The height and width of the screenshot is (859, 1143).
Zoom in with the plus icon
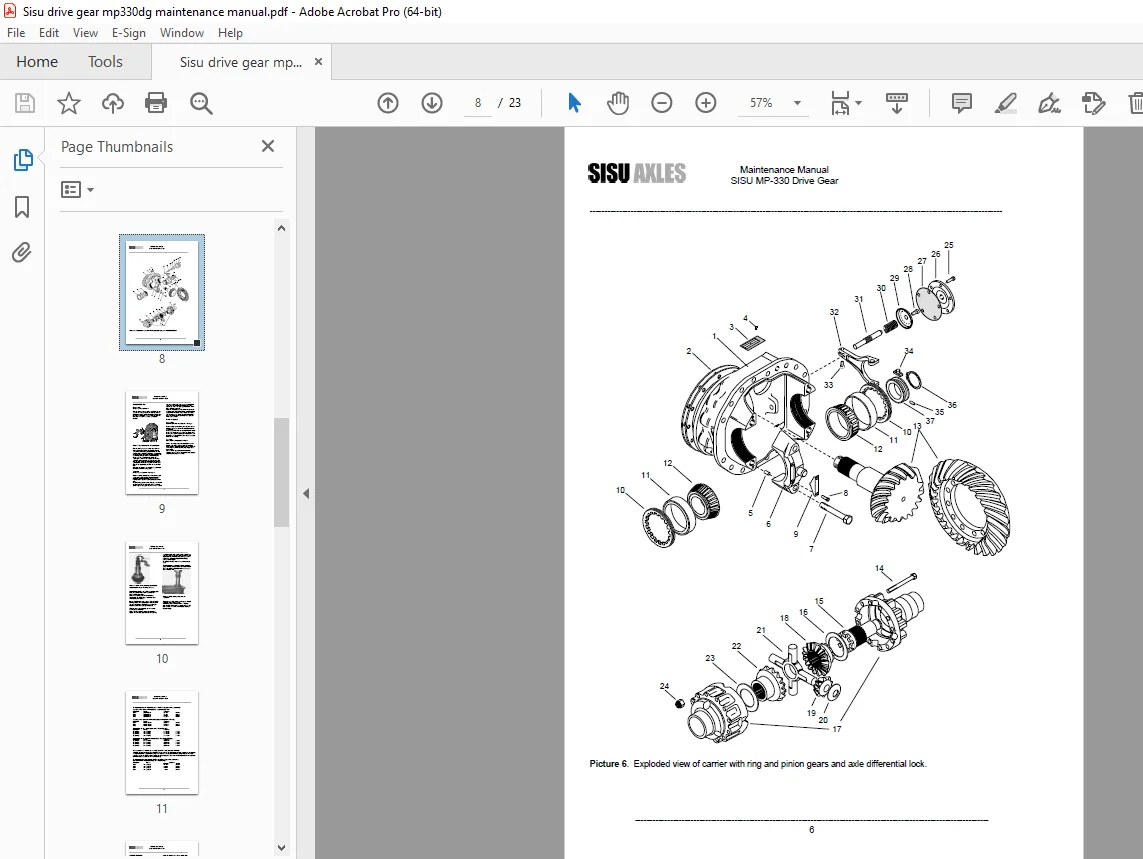(x=706, y=103)
